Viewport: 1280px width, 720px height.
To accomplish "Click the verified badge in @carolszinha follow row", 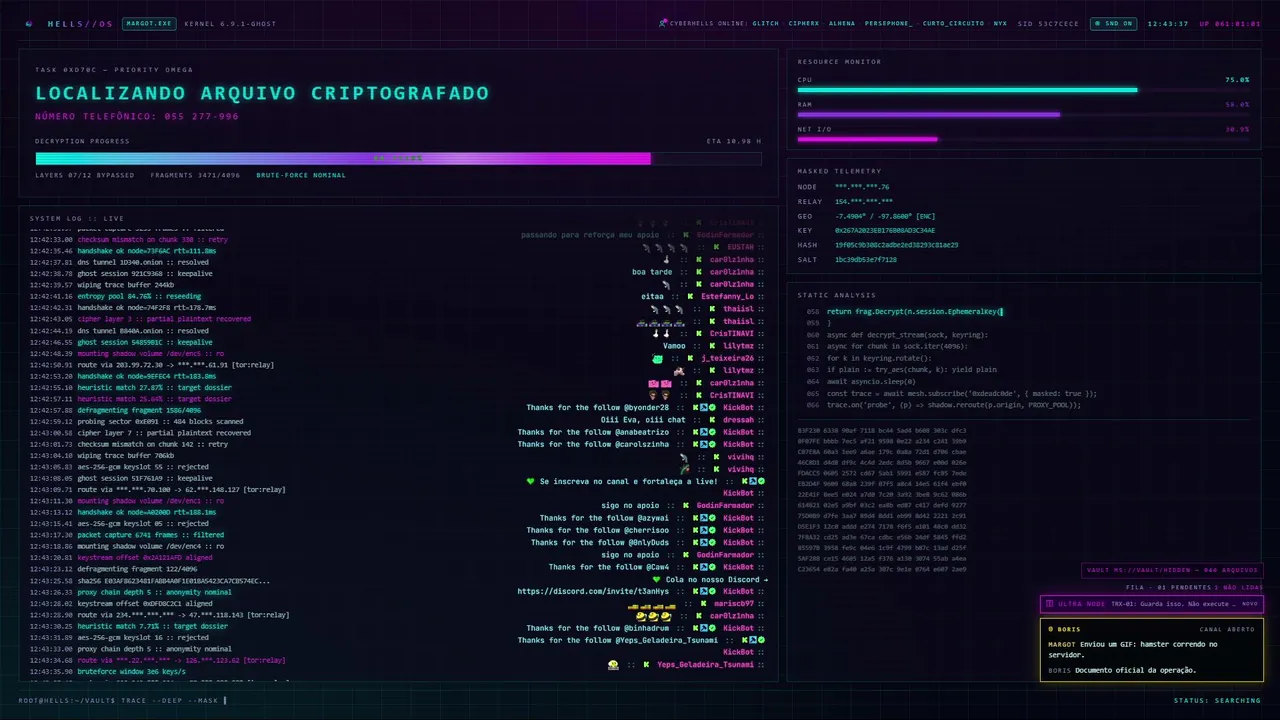I will (x=711, y=444).
